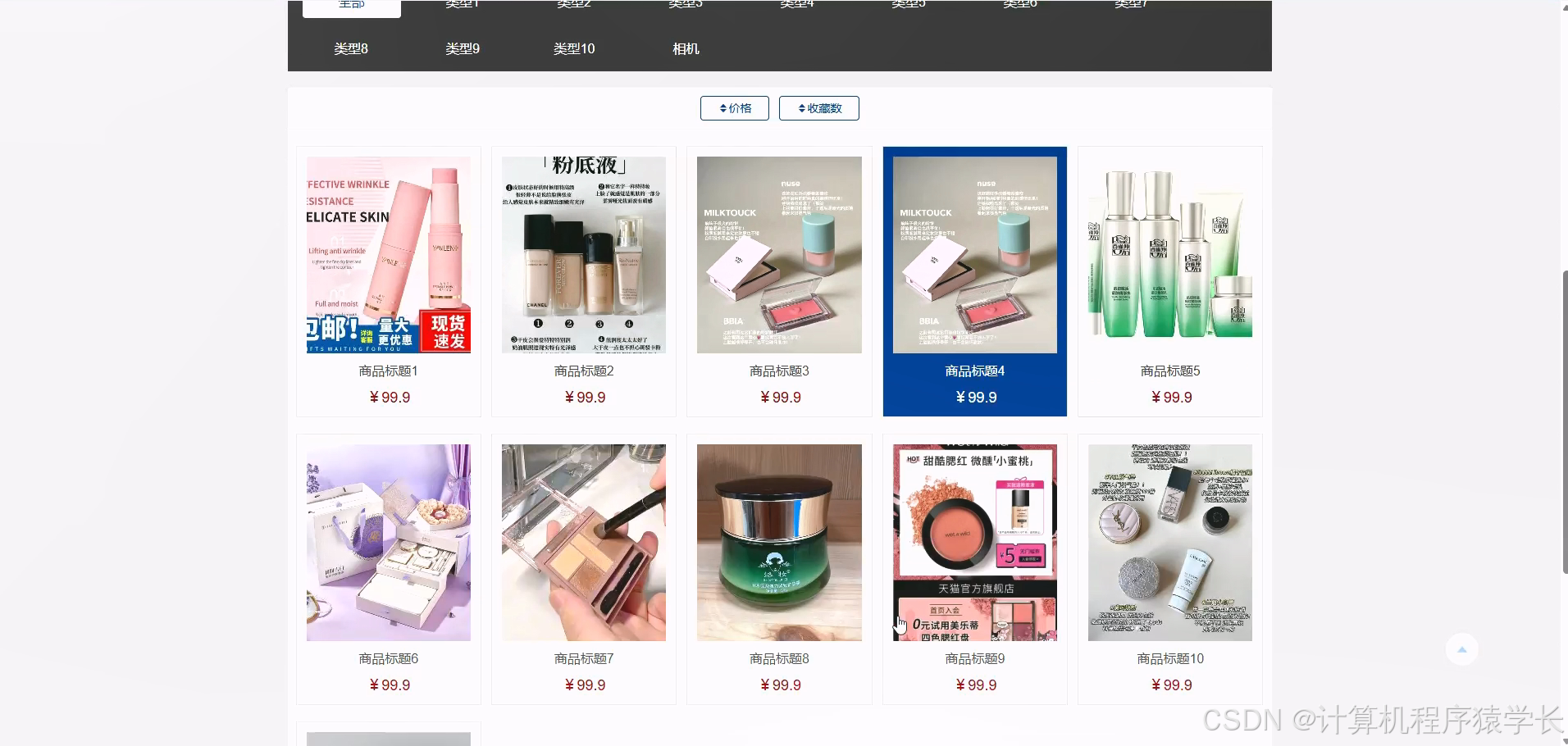Screen dimensions: 1568x746
Task: Open the 商品标题3 product image
Action: [x=779, y=255]
